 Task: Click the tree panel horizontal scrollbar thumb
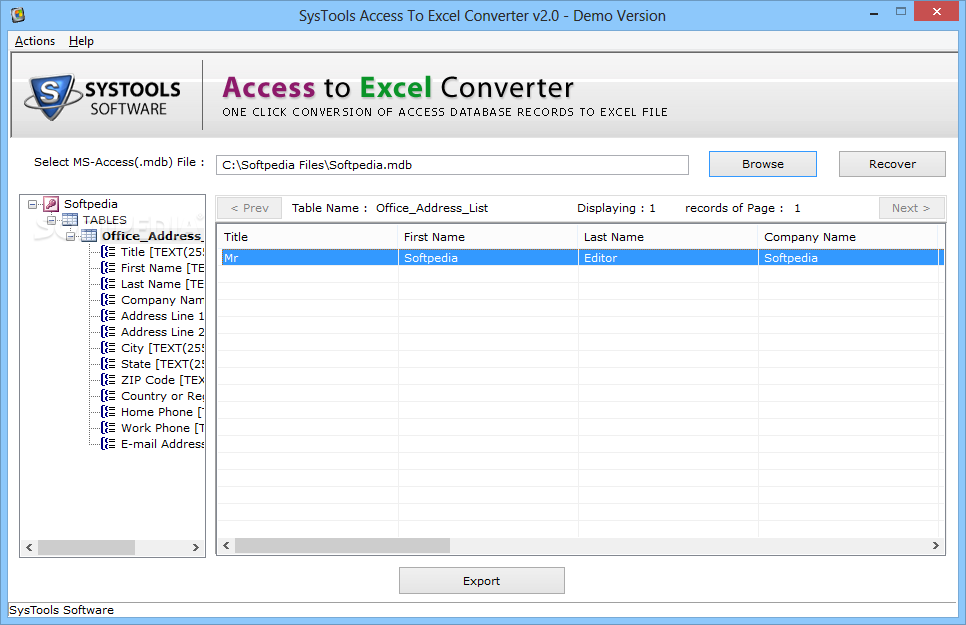[x=86, y=547]
